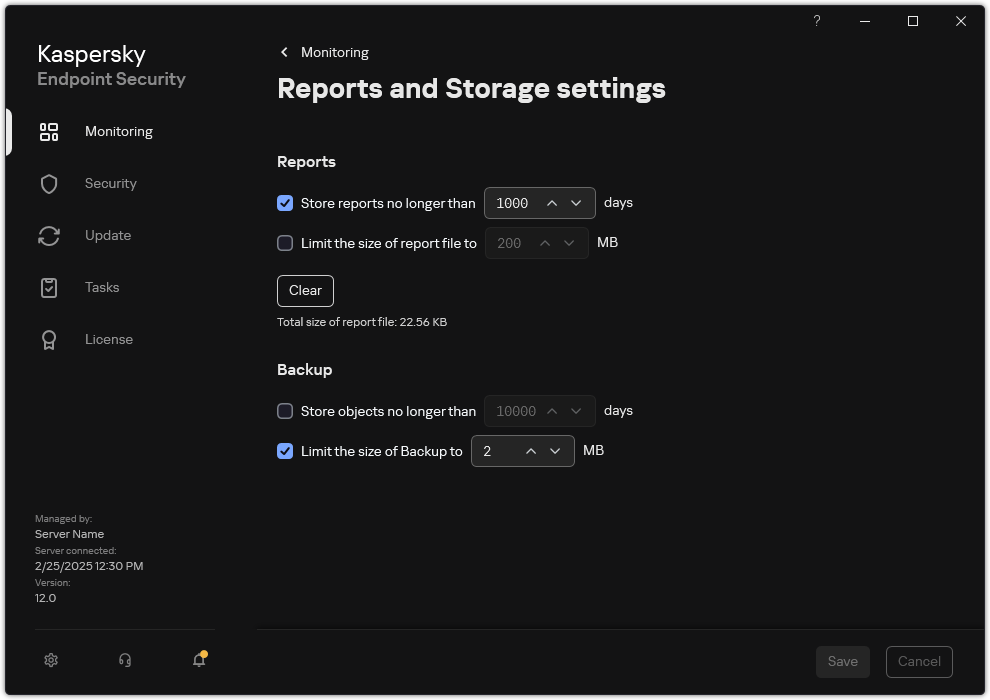
Task: Open settings with the gear icon
Action: point(52,660)
